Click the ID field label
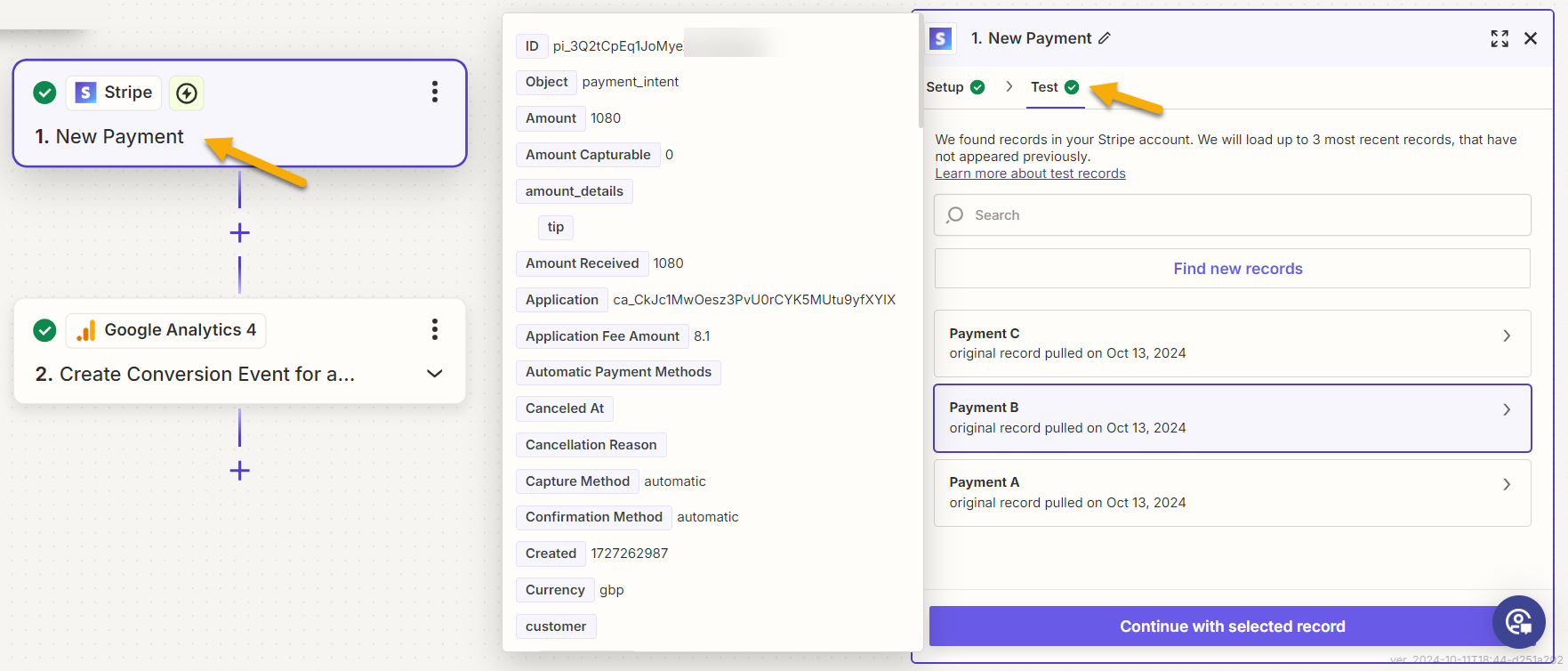1568x671 pixels. point(532,46)
